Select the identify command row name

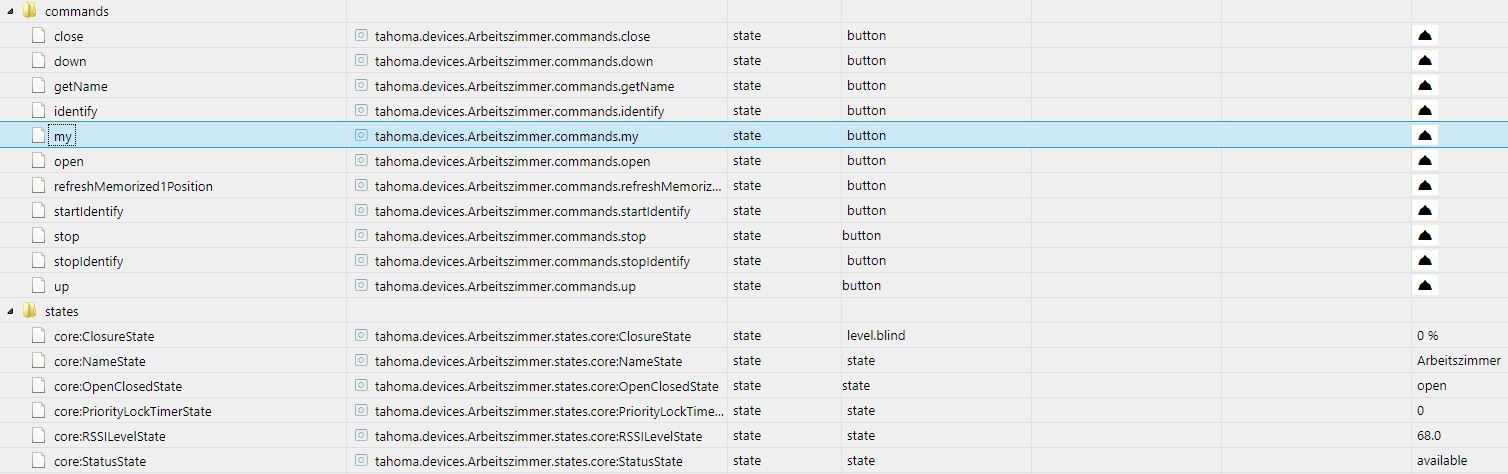point(76,111)
